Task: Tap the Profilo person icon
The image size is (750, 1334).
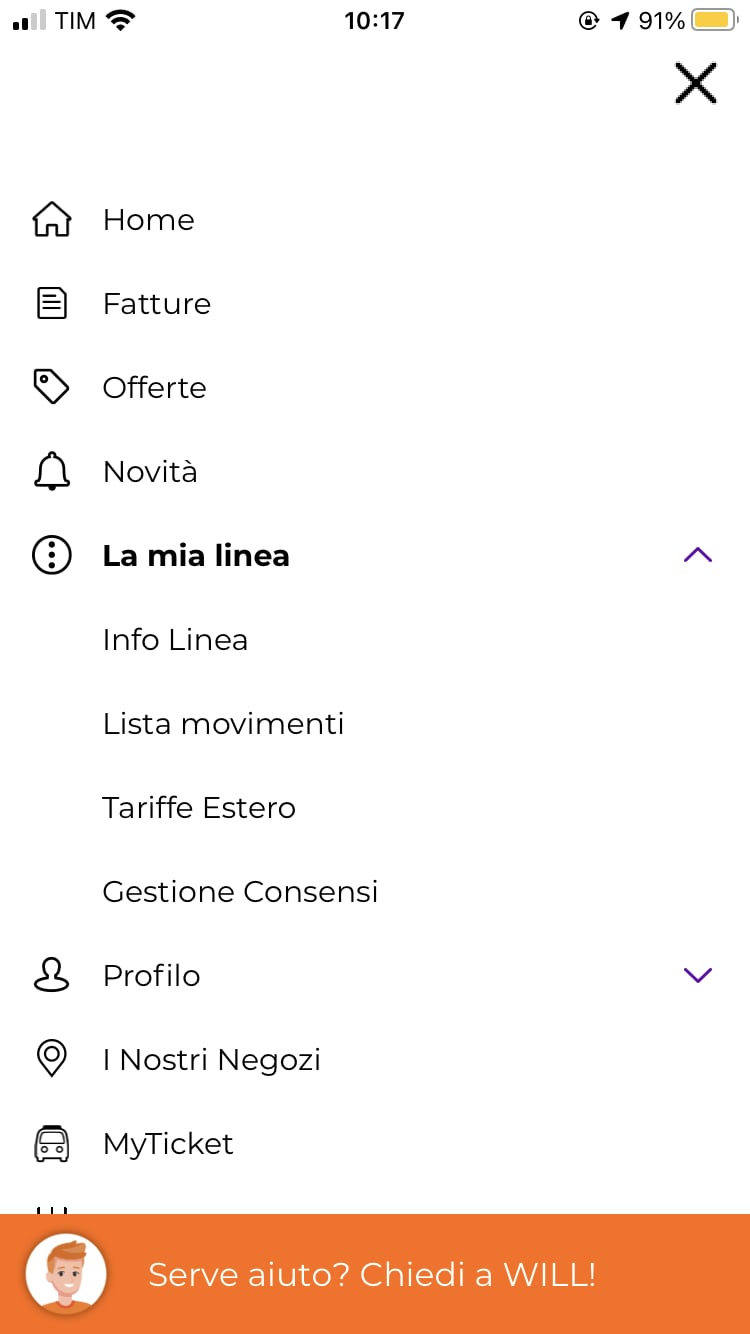Action: [x=52, y=975]
